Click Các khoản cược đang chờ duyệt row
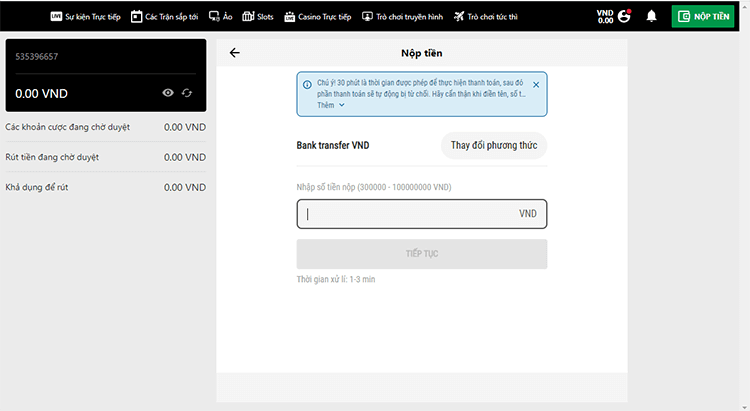This screenshot has width=750, height=411. click(x=106, y=127)
